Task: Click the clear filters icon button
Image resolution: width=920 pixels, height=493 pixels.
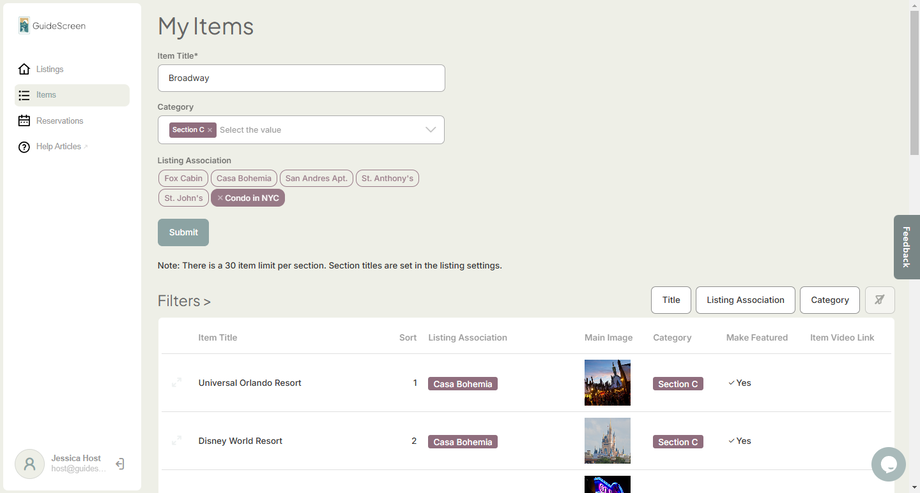Action: pyautogui.click(x=879, y=300)
